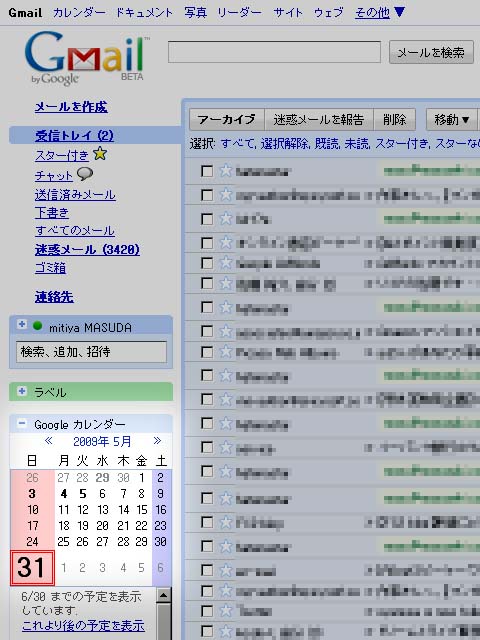Click the green status dot by mitiya MASUDA
The height and width of the screenshot is (640, 480).
pos(38,326)
